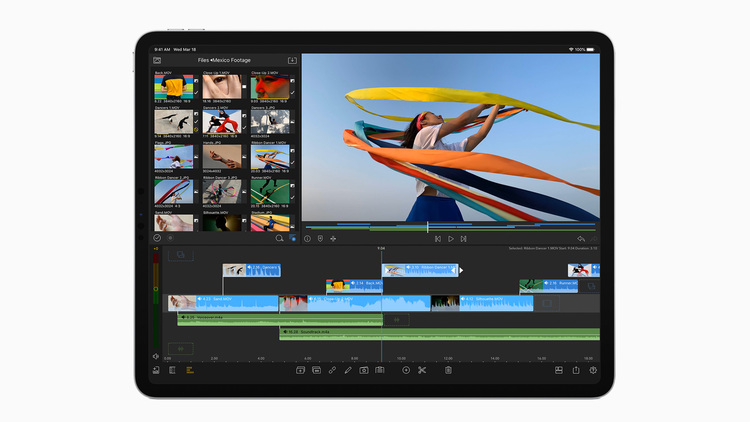Select the Back.MOV clip on timeline
750x422 pixels.
coord(354,286)
